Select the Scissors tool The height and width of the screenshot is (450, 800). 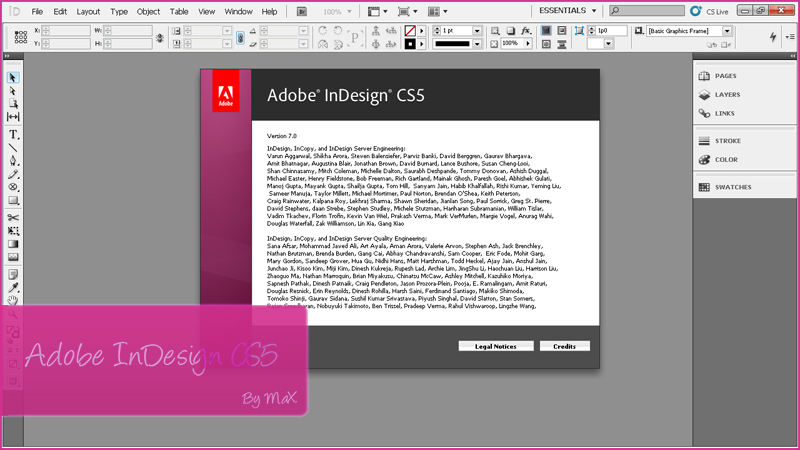pos(13,217)
